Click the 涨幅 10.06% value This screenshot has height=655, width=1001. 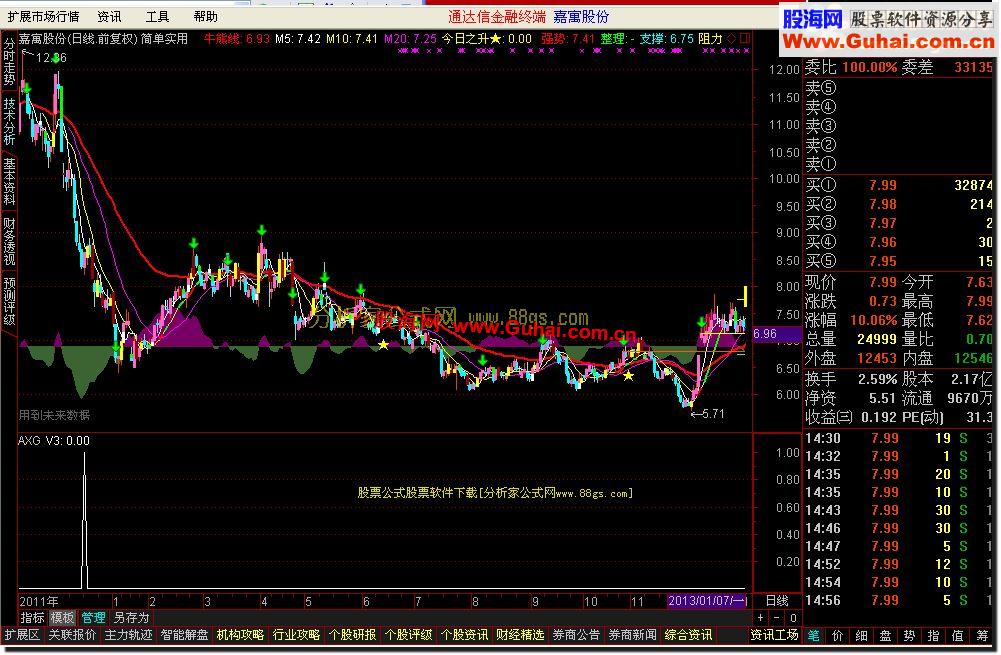(874, 320)
